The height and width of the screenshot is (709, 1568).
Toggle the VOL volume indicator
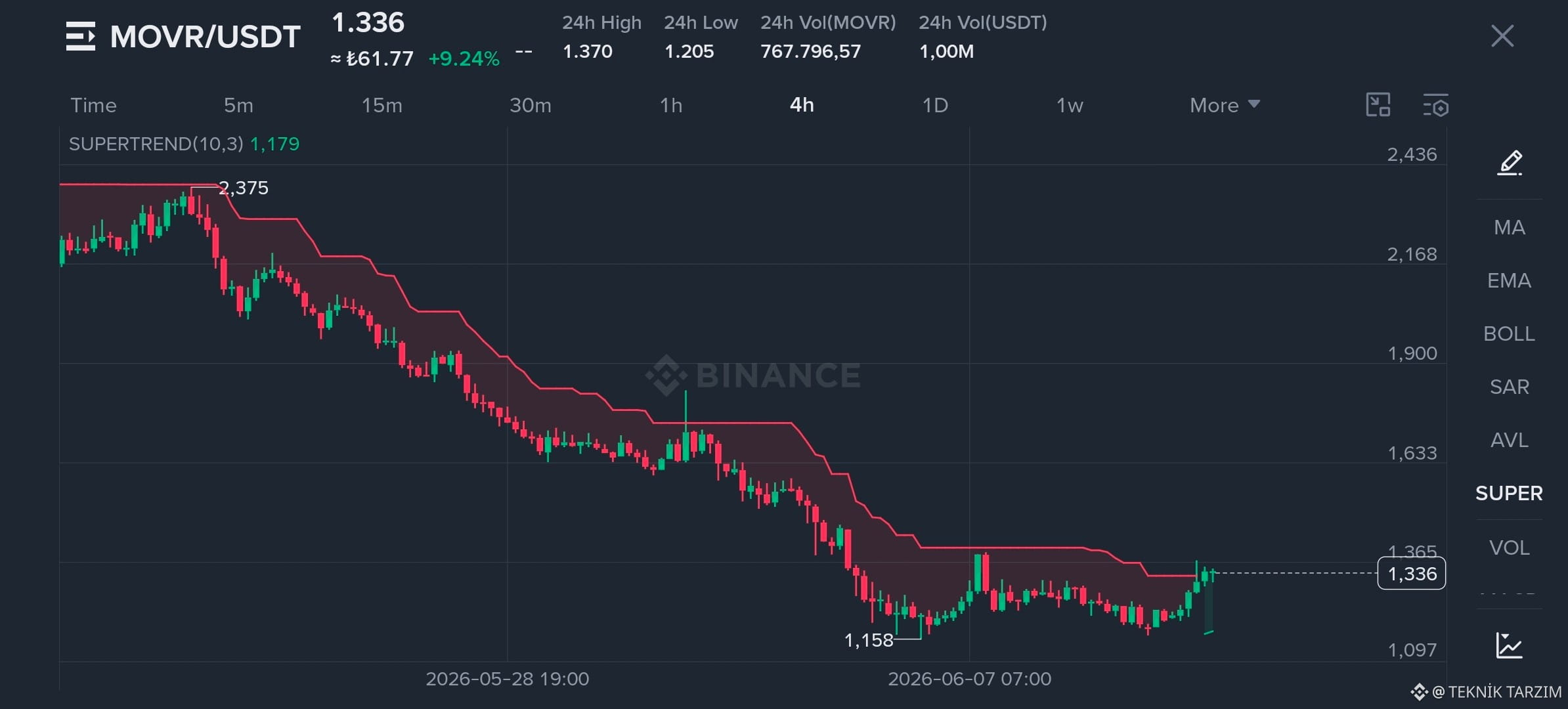pyautogui.click(x=1510, y=548)
